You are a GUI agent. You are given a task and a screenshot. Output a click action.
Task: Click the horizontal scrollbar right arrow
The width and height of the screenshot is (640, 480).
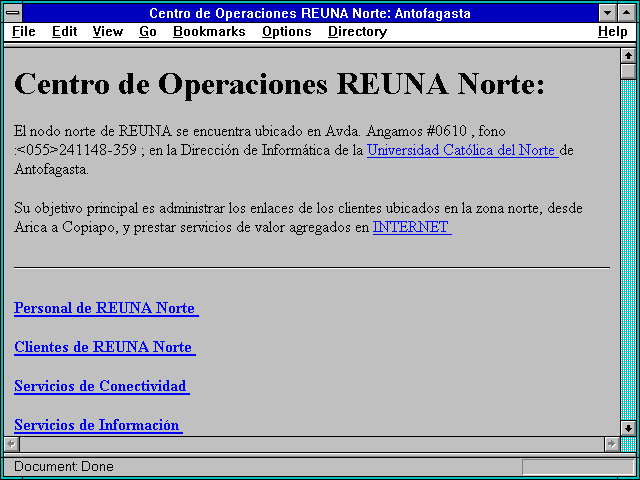pos(611,444)
